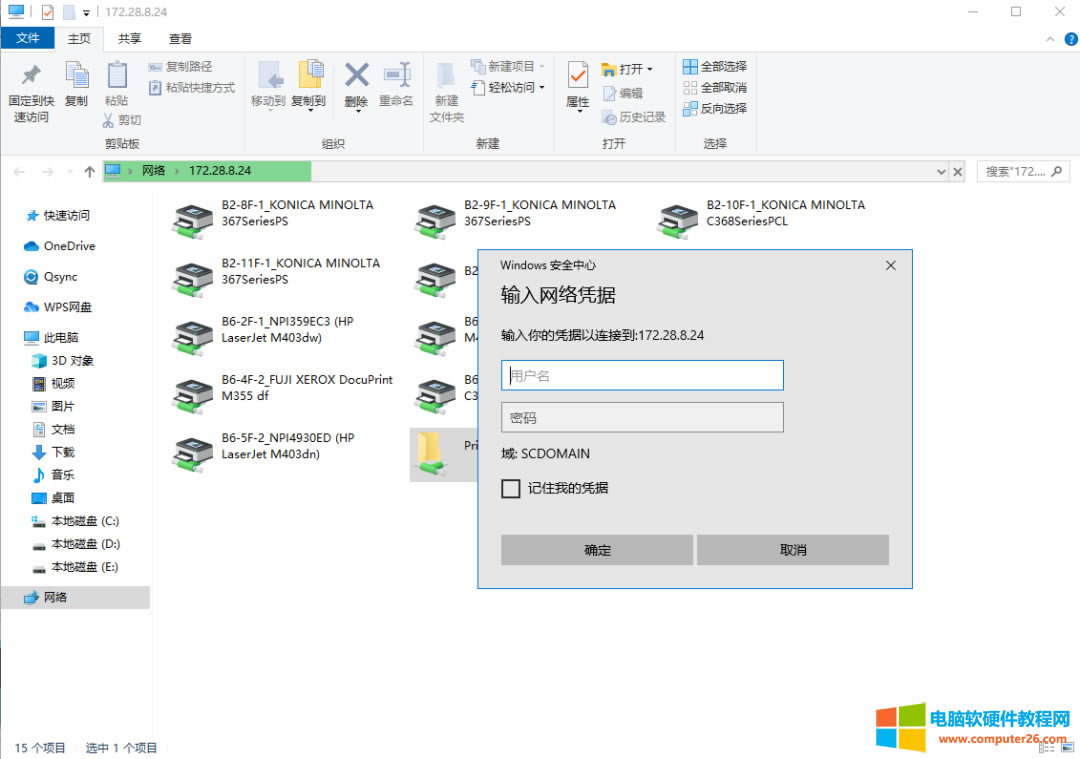Switch to the 查看 ribbon tab

(x=180, y=39)
